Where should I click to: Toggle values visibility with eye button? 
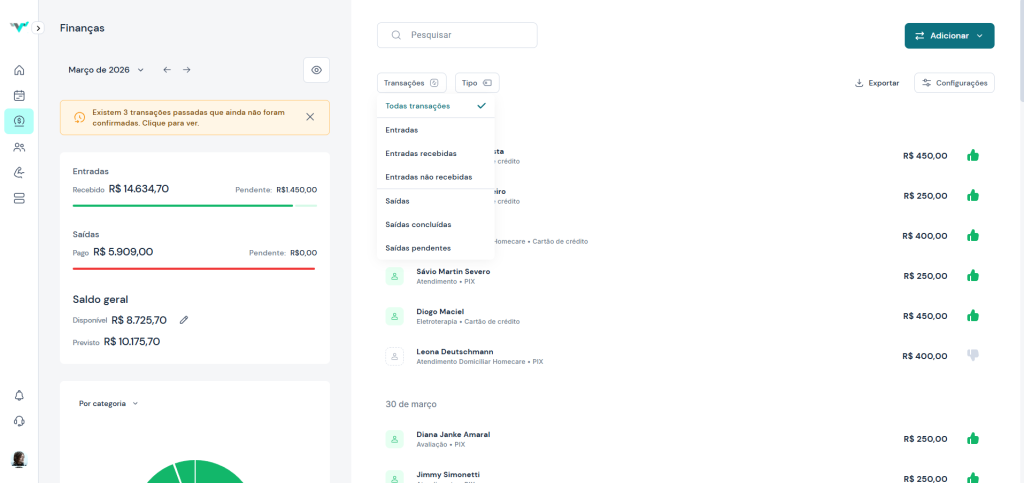point(316,70)
